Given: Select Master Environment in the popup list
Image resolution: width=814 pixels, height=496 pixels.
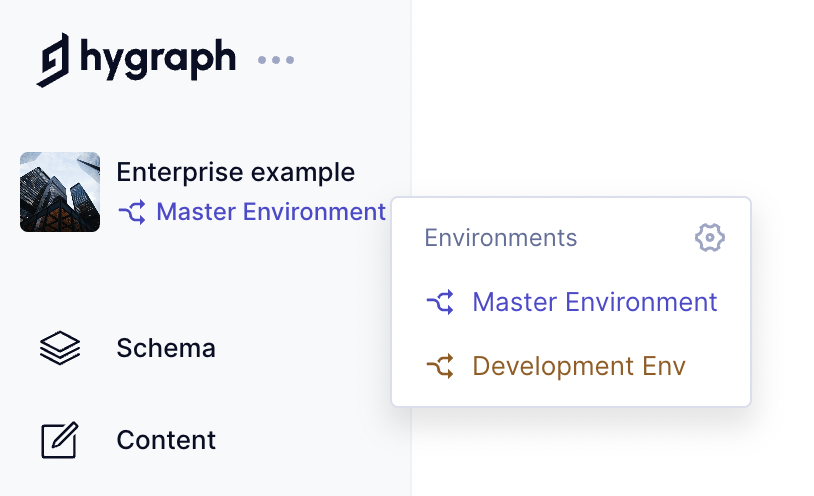Looking at the screenshot, I should [594, 302].
